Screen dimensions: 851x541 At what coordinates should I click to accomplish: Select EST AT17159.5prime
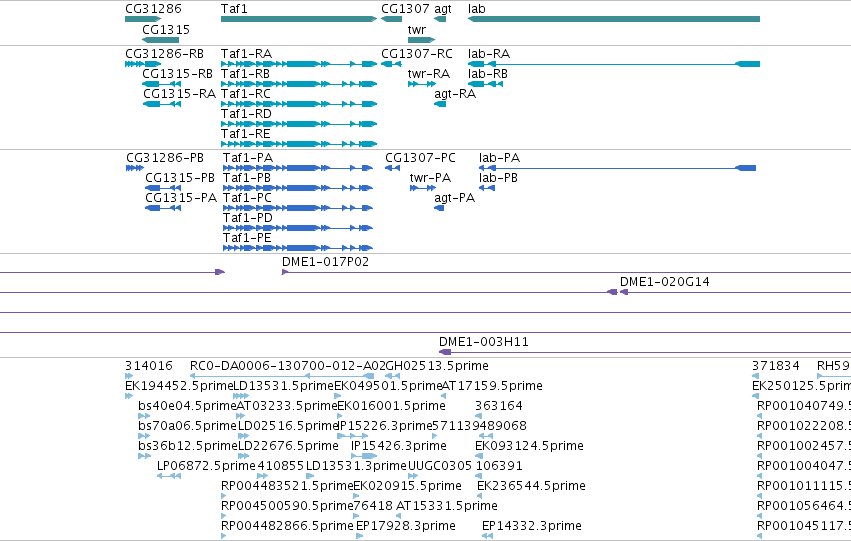point(492,386)
